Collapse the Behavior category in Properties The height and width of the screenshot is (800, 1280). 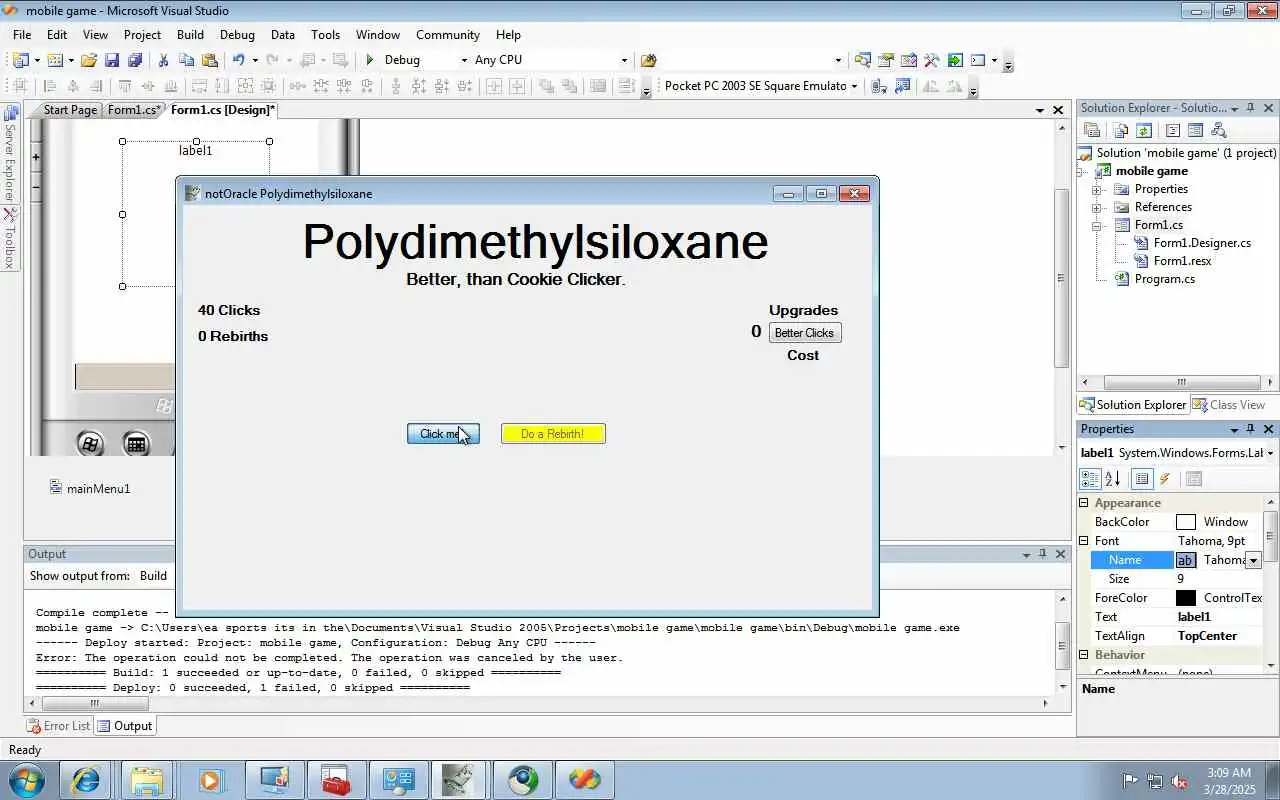coord(1084,655)
